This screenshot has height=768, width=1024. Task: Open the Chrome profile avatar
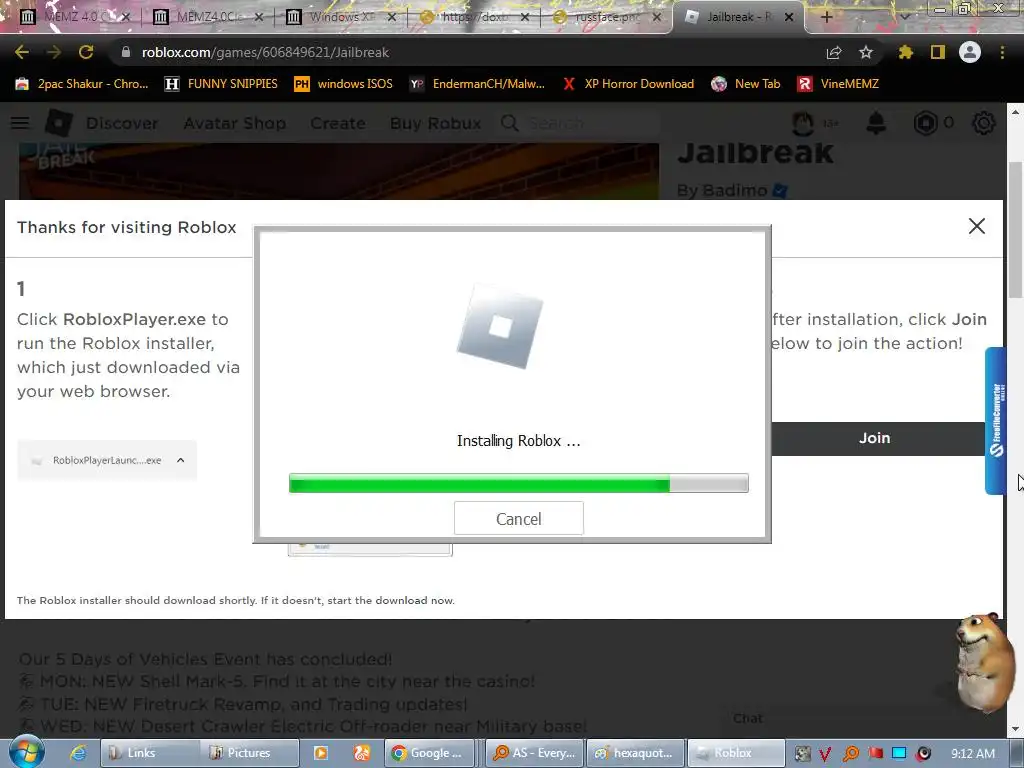point(970,52)
